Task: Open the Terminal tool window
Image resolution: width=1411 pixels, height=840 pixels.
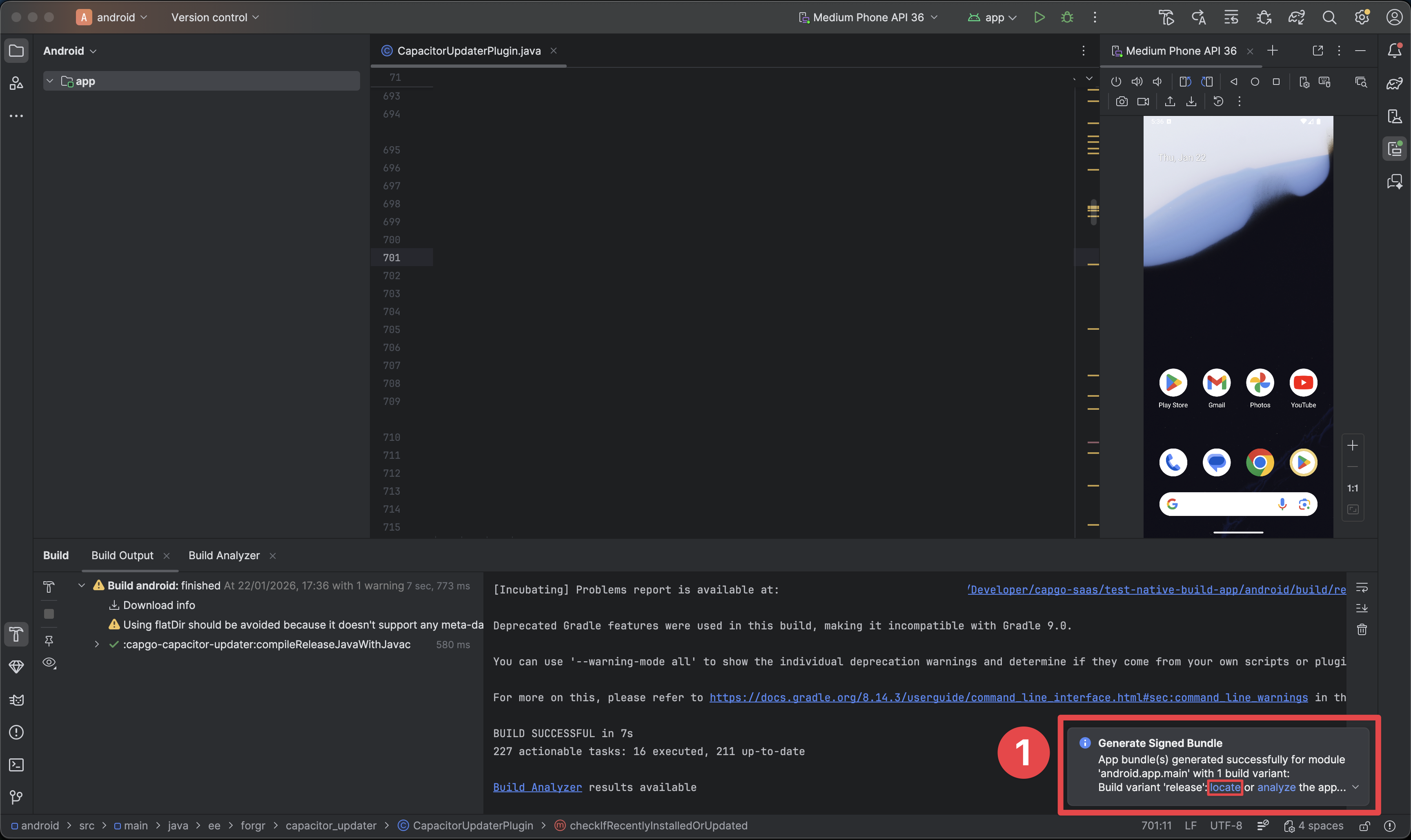Action: pyautogui.click(x=16, y=765)
